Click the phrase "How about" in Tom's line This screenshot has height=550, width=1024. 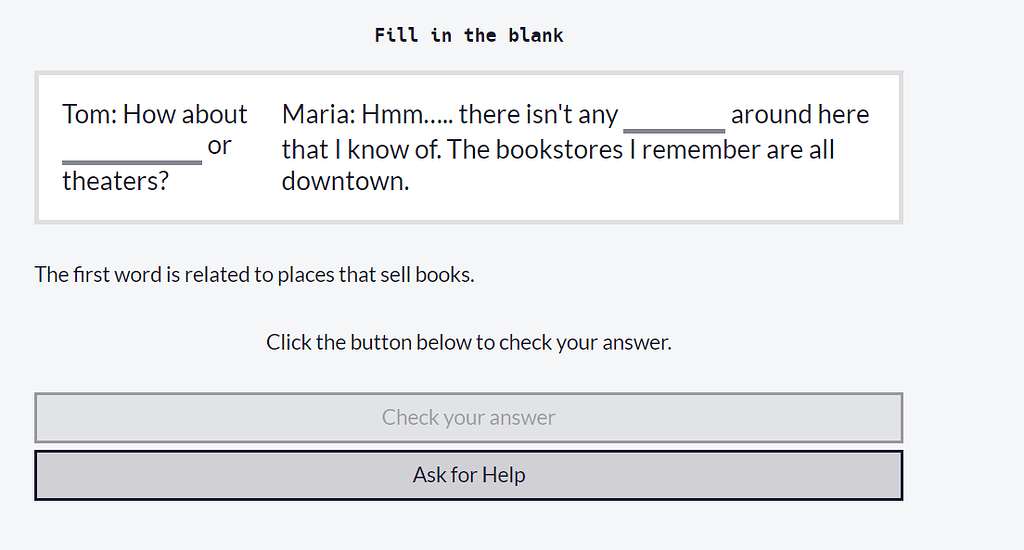pyautogui.click(x=185, y=114)
